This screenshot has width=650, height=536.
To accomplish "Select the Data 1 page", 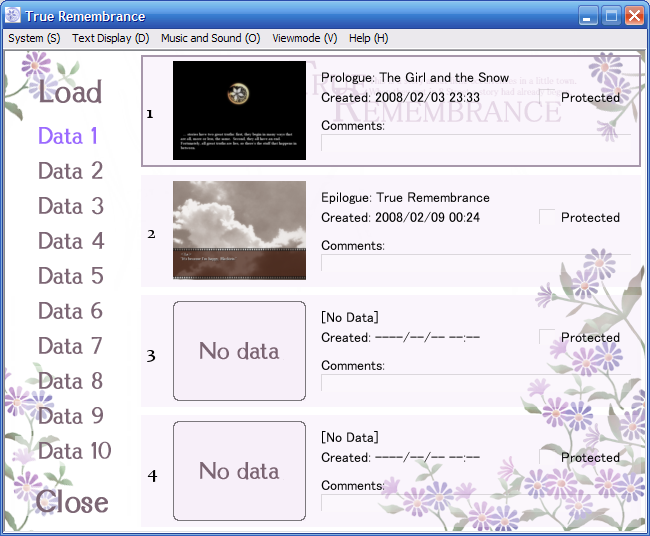I will pyautogui.click(x=68, y=136).
